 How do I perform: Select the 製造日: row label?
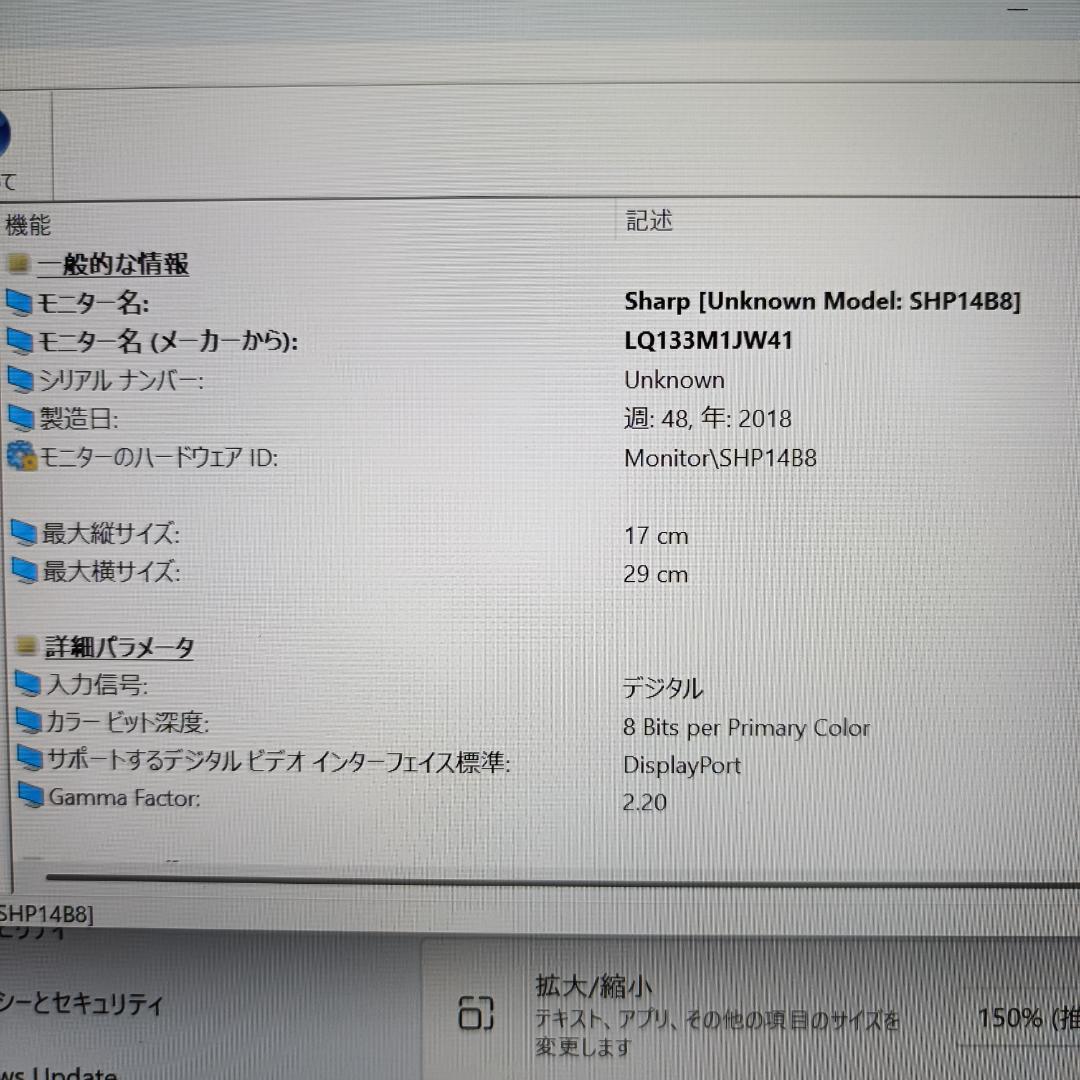79,418
